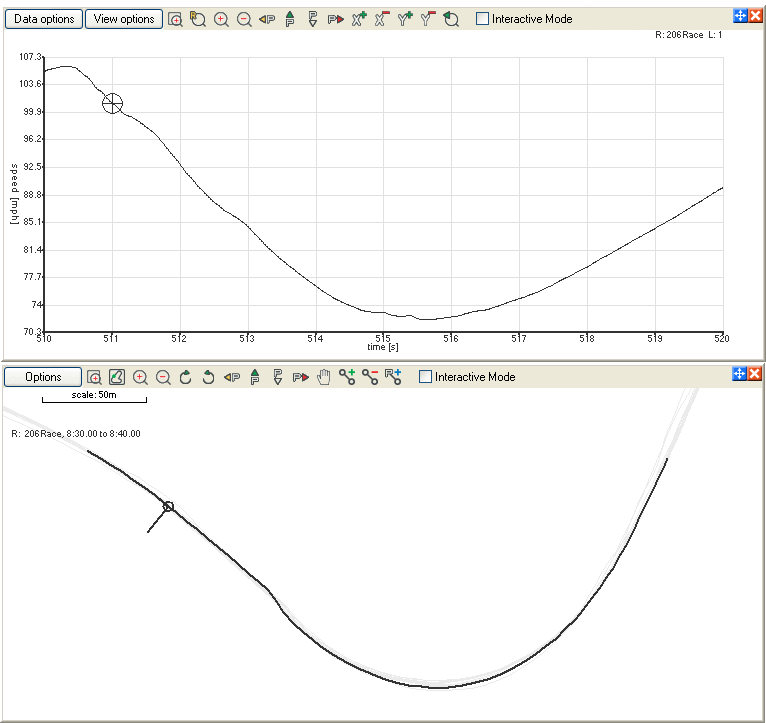The height and width of the screenshot is (723, 766).
Task: Pan the speed graph right
Action: click(x=335, y=19)
